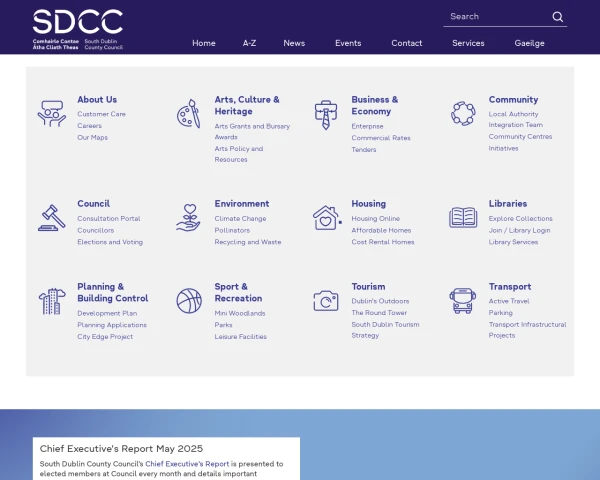
Task: Open Local Authority Integration Team link
Action: (515, 119)
